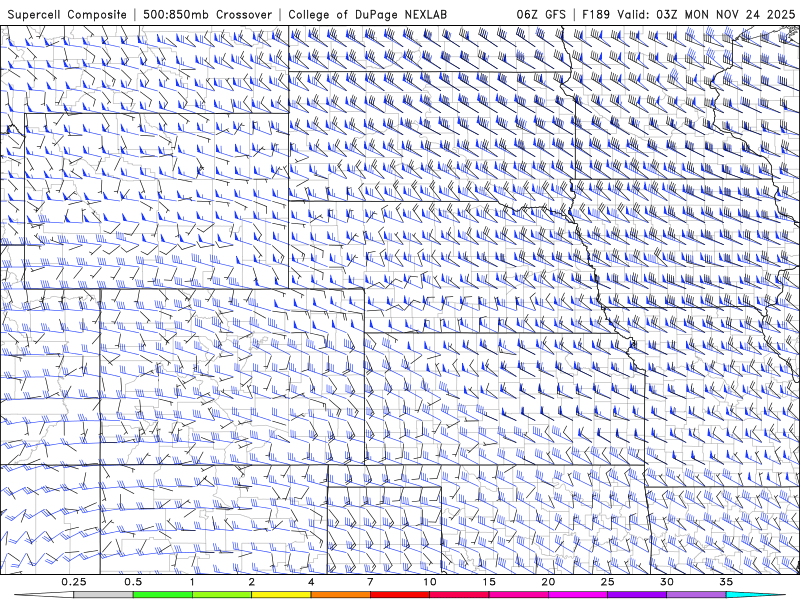Click the '06Z GFS' model run label
Image resolution: width=800 pixels, height=600 pixels.
click(x=541, y=14)
